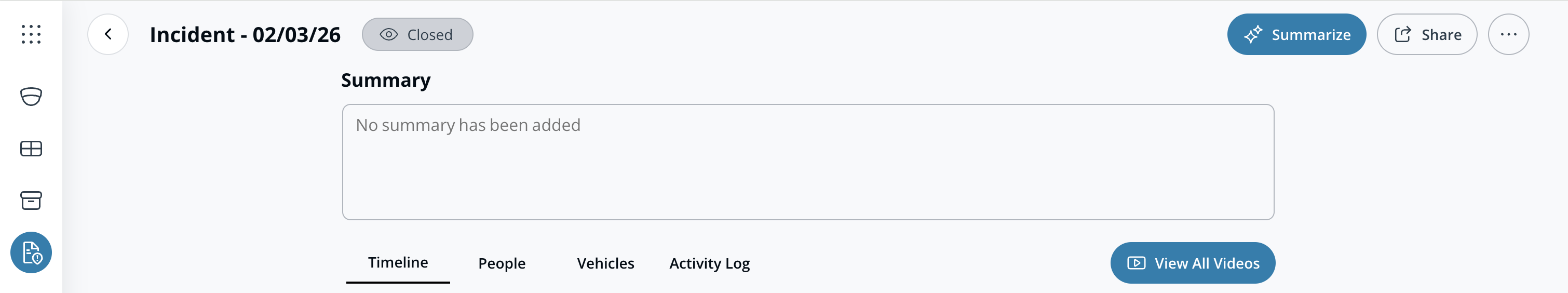Click the Incident - 02/03/26 title
Screen dimensions: 1568x293
point(245,35)
